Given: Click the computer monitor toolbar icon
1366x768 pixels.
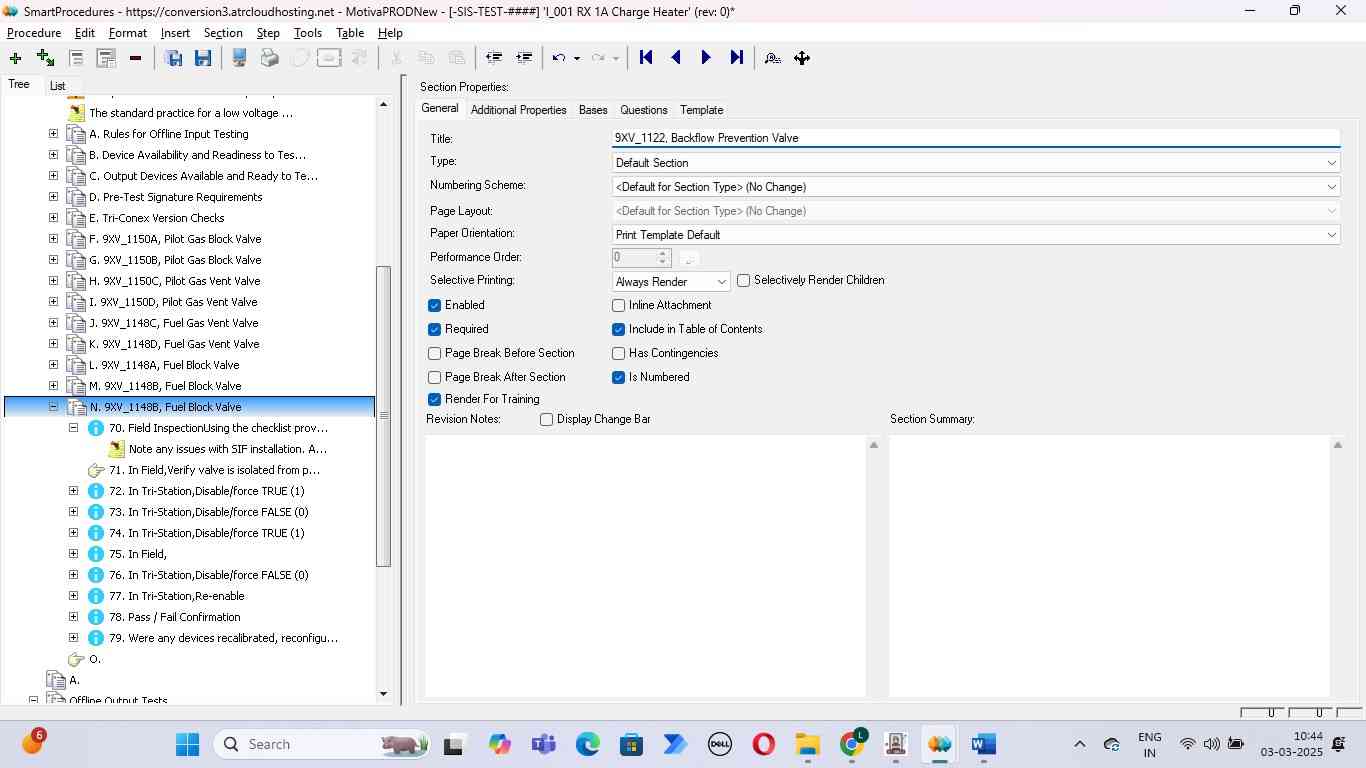Looking at the screenshot, I should (239, 58).
